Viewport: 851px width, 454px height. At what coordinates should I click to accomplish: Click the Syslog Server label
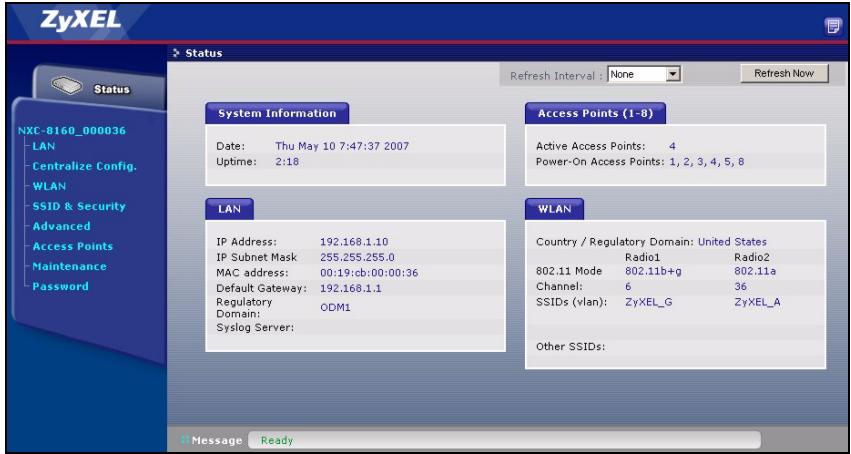click(x=255, y=328)
